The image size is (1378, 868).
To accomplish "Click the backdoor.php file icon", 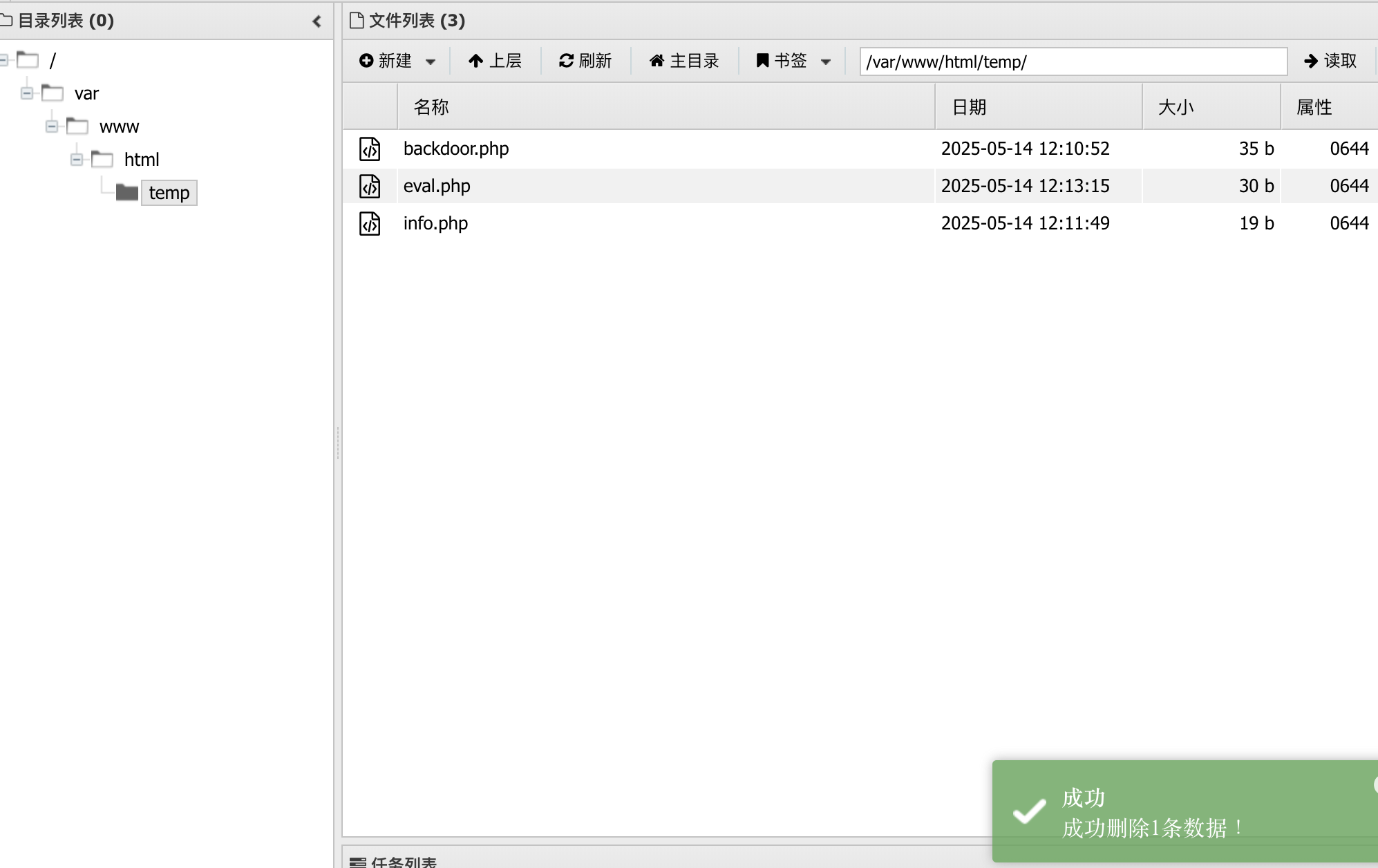I will (370, 149).
